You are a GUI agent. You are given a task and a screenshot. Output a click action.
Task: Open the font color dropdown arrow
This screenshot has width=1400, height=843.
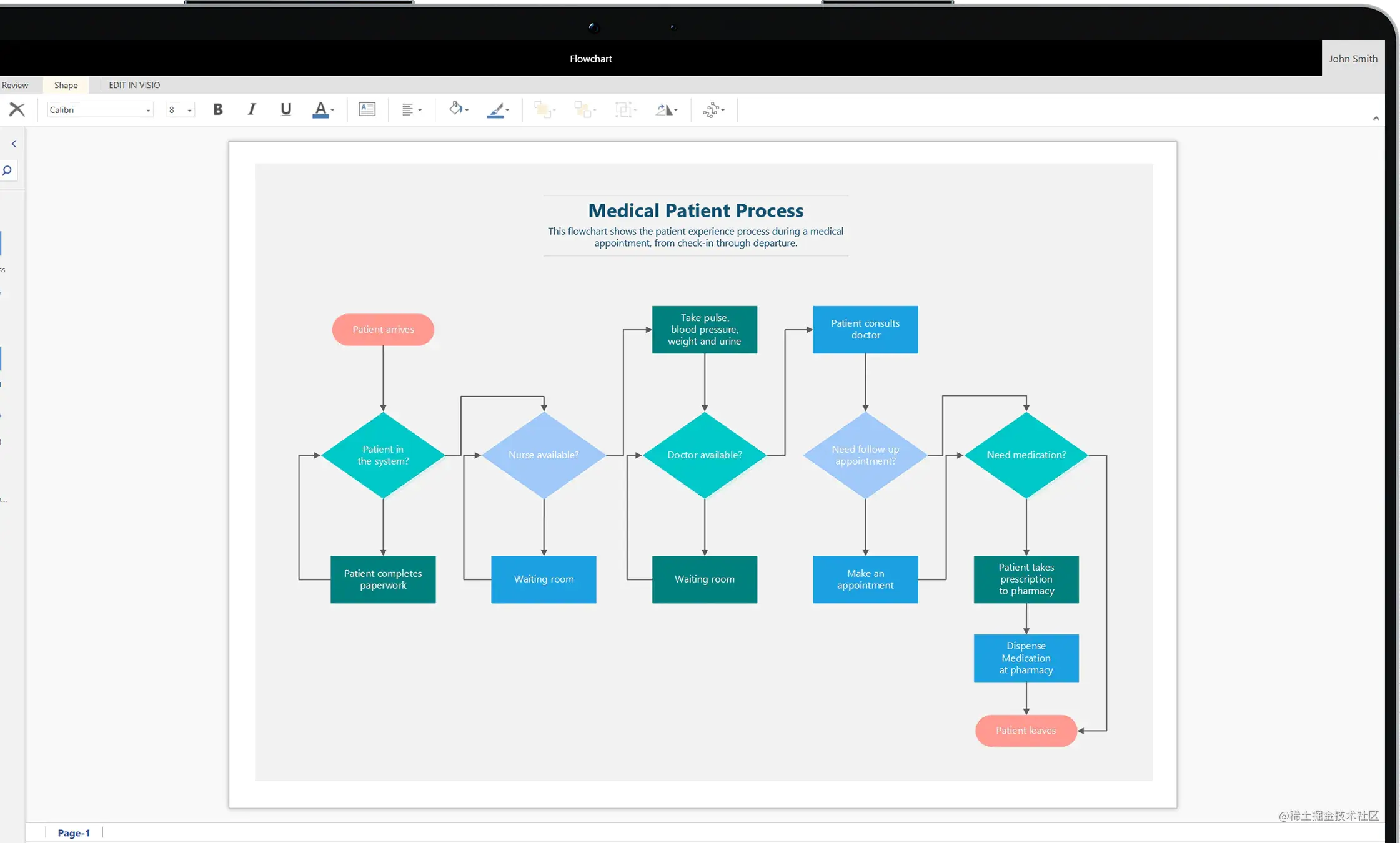tap(332, 111)
